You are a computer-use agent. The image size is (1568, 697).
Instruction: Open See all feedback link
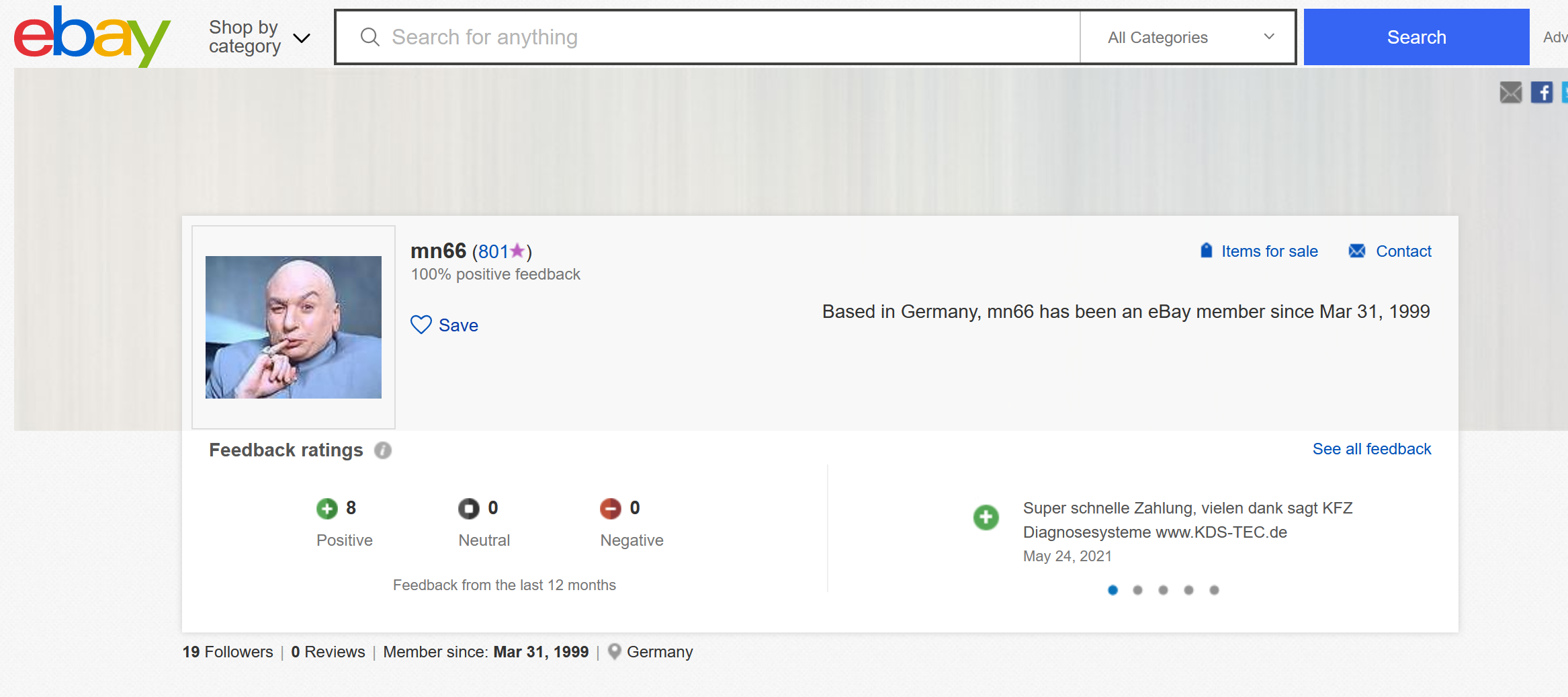pyautogui.click(x=1371, y=449)
